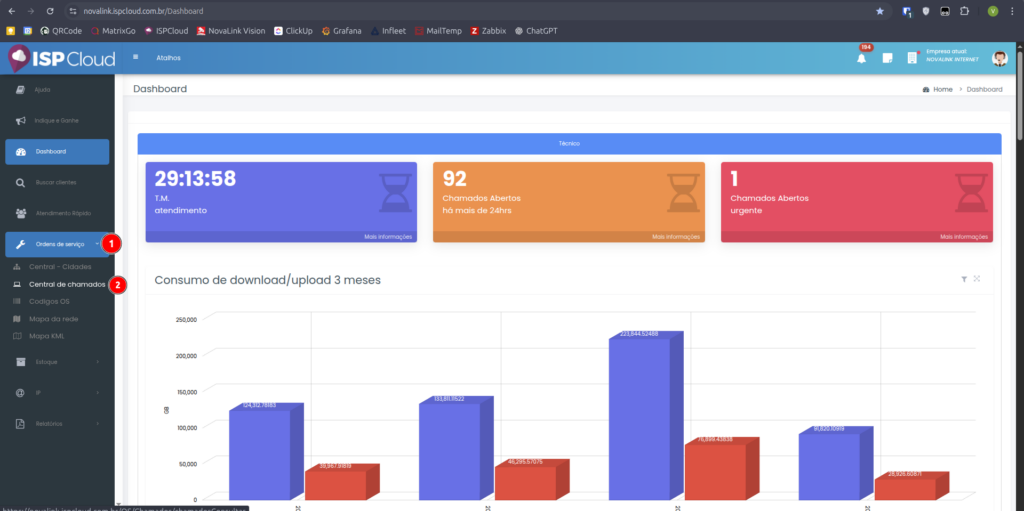Screen dimensions: 1024x511
Task: Open Central de chamados submenu item
Action: [66, 284]
